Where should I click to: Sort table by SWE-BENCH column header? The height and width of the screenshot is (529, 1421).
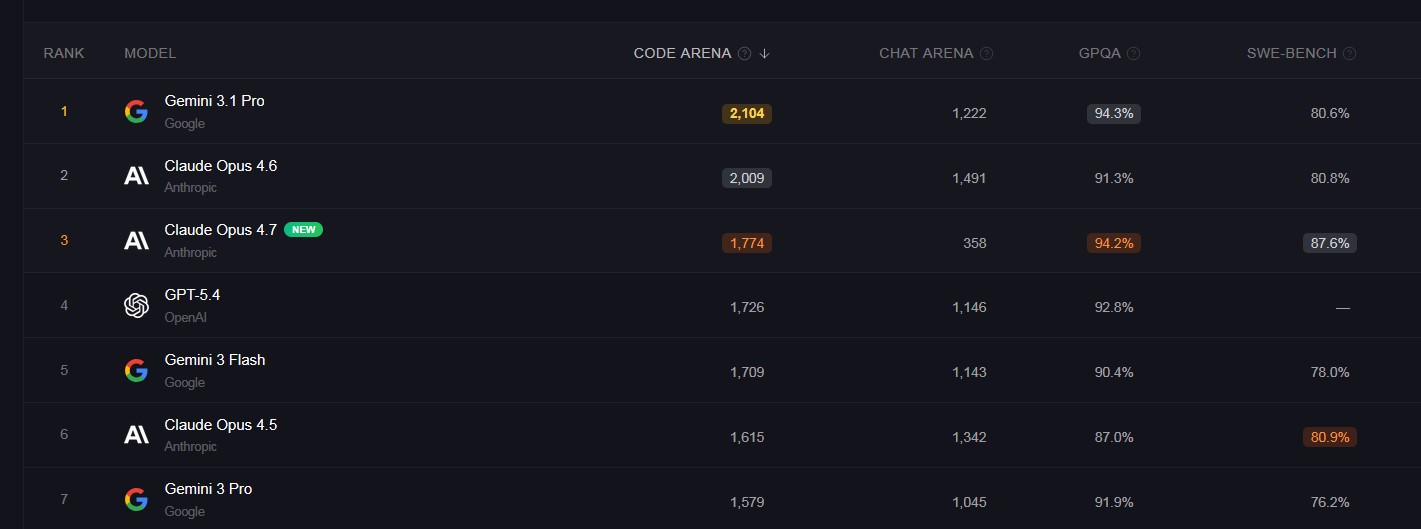(x=1291, y=53)
